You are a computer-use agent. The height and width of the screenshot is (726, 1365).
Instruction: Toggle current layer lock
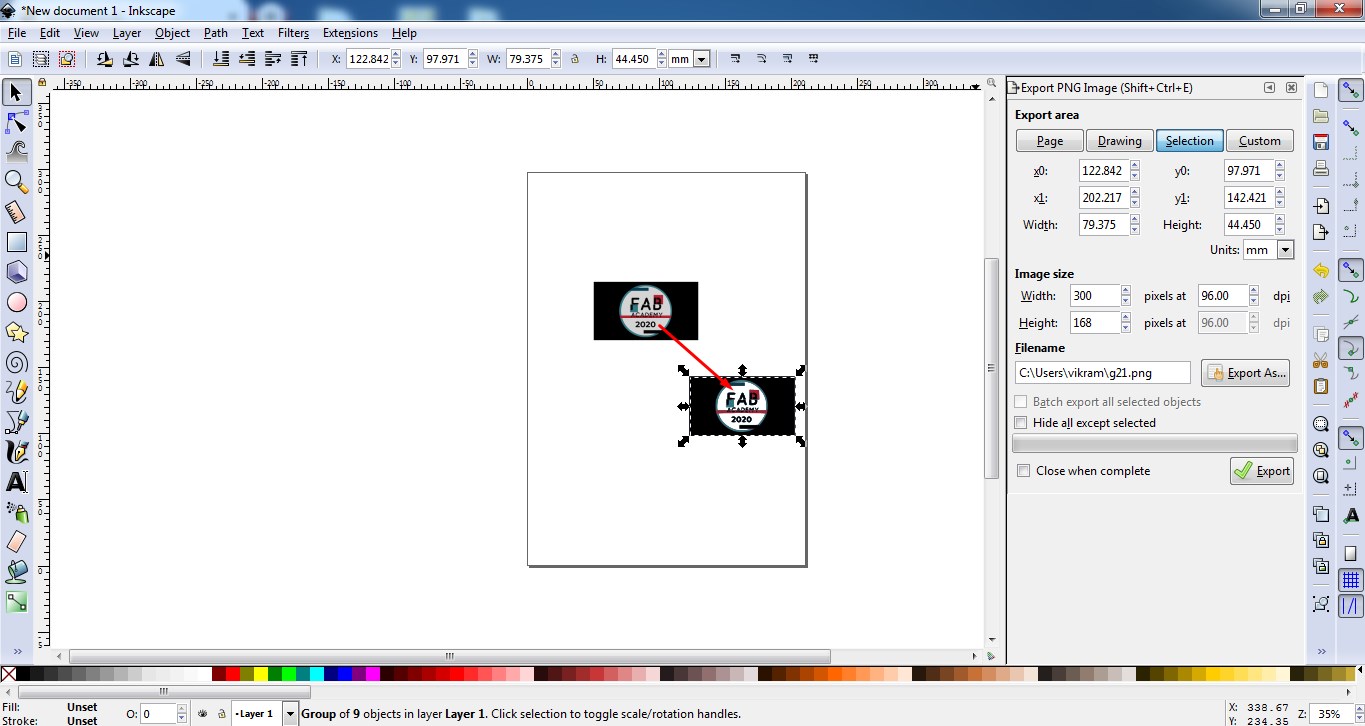coord(221,714)
